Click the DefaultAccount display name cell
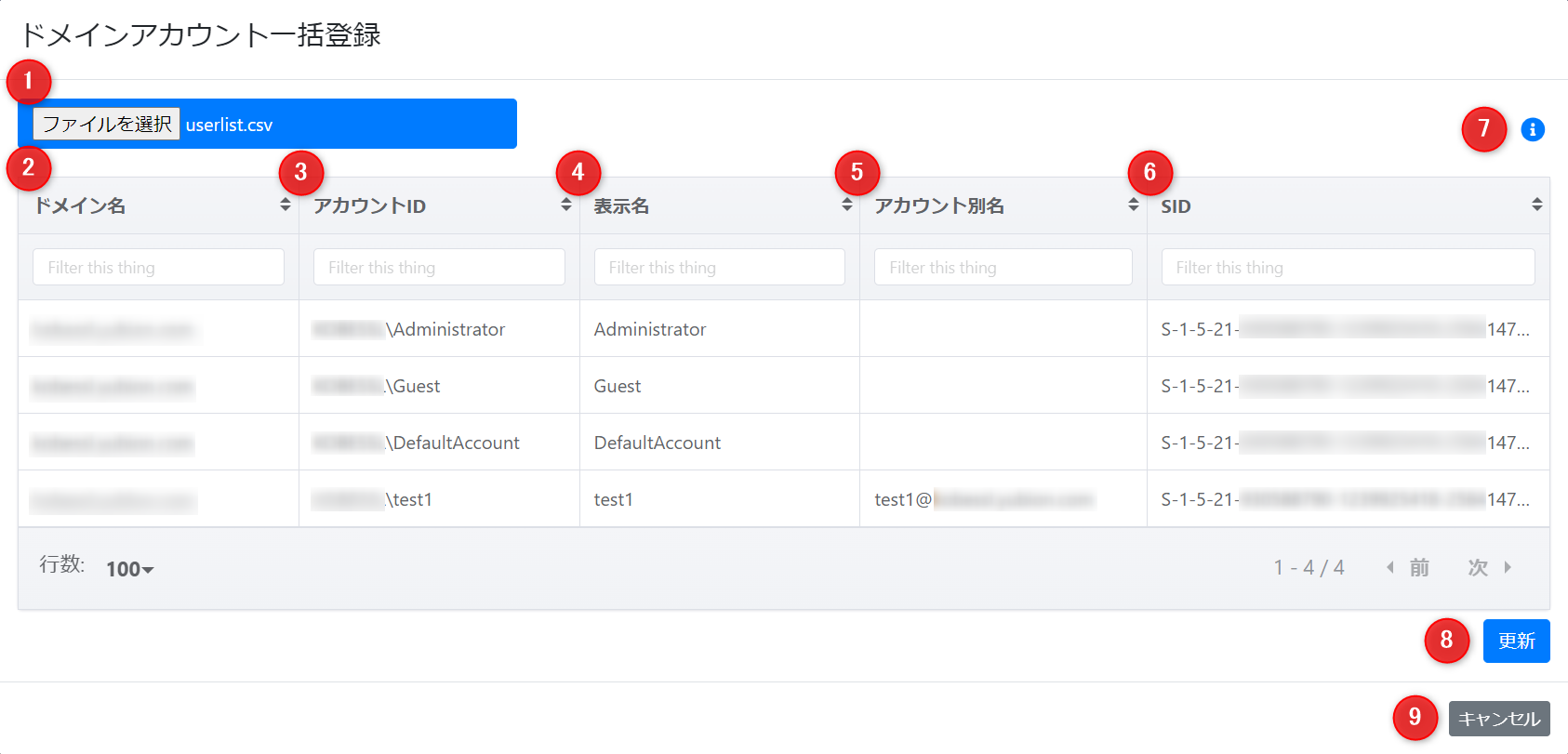The height and width of the screenshot is (754, 1568). pos(720,443)
